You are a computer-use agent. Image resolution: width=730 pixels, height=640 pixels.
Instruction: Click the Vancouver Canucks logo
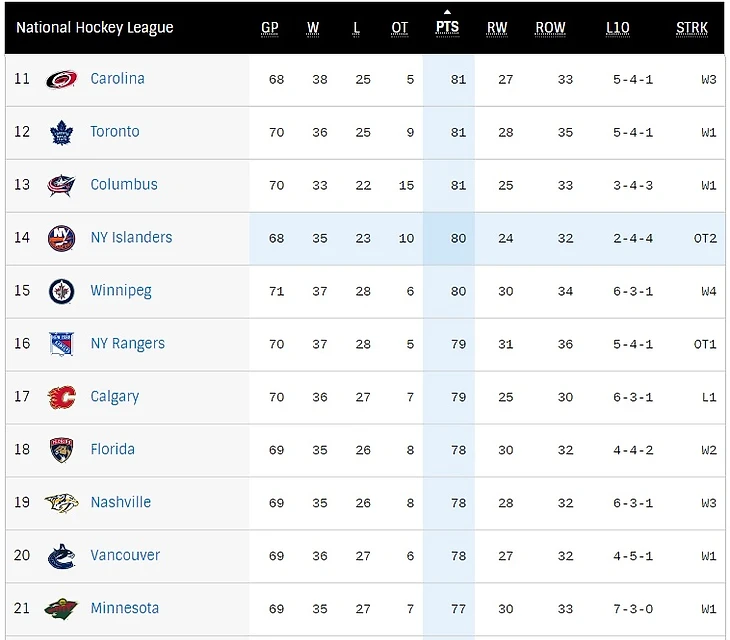61,556
